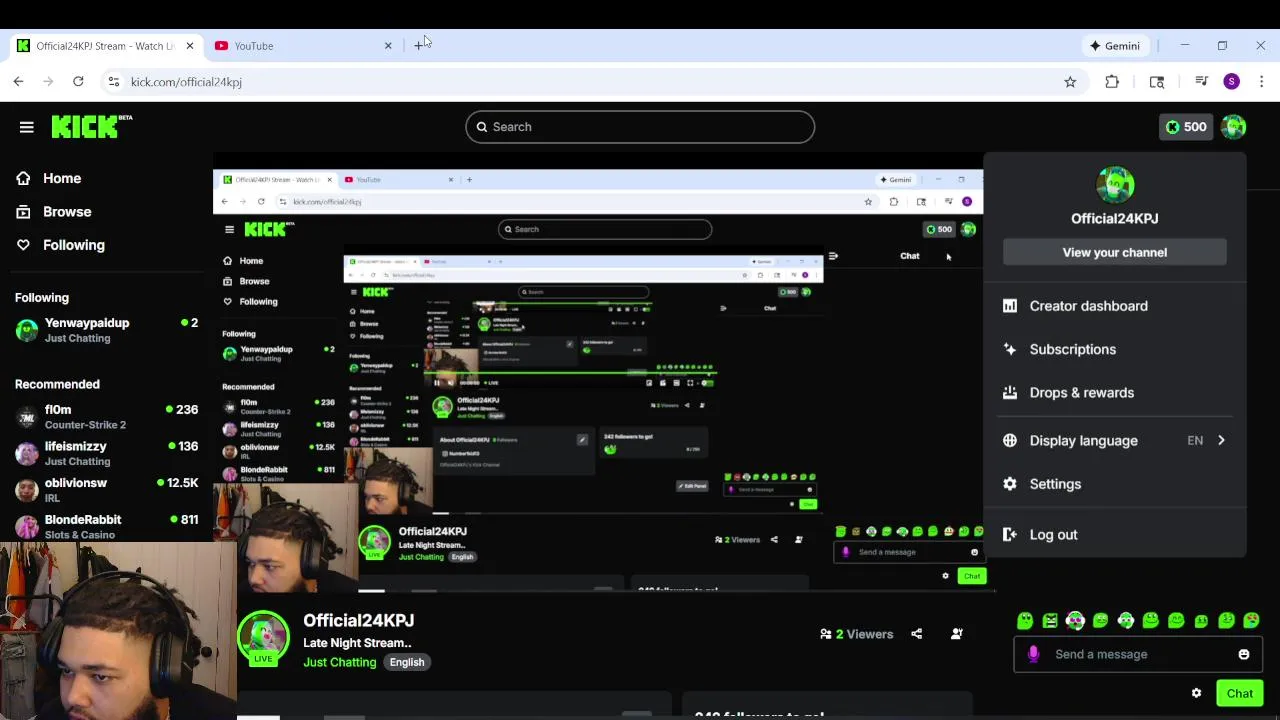Image resolution: width=1280 pixels, height=720 pixels.
Task: Click the Drops & rewards icon
Action: pyautogui.click(x=1010, y=393)
